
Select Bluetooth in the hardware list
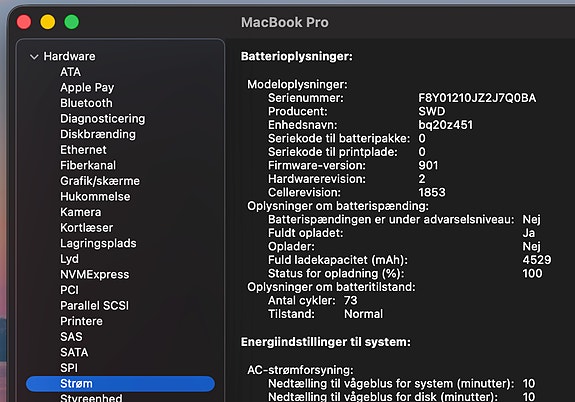point(86,103)
